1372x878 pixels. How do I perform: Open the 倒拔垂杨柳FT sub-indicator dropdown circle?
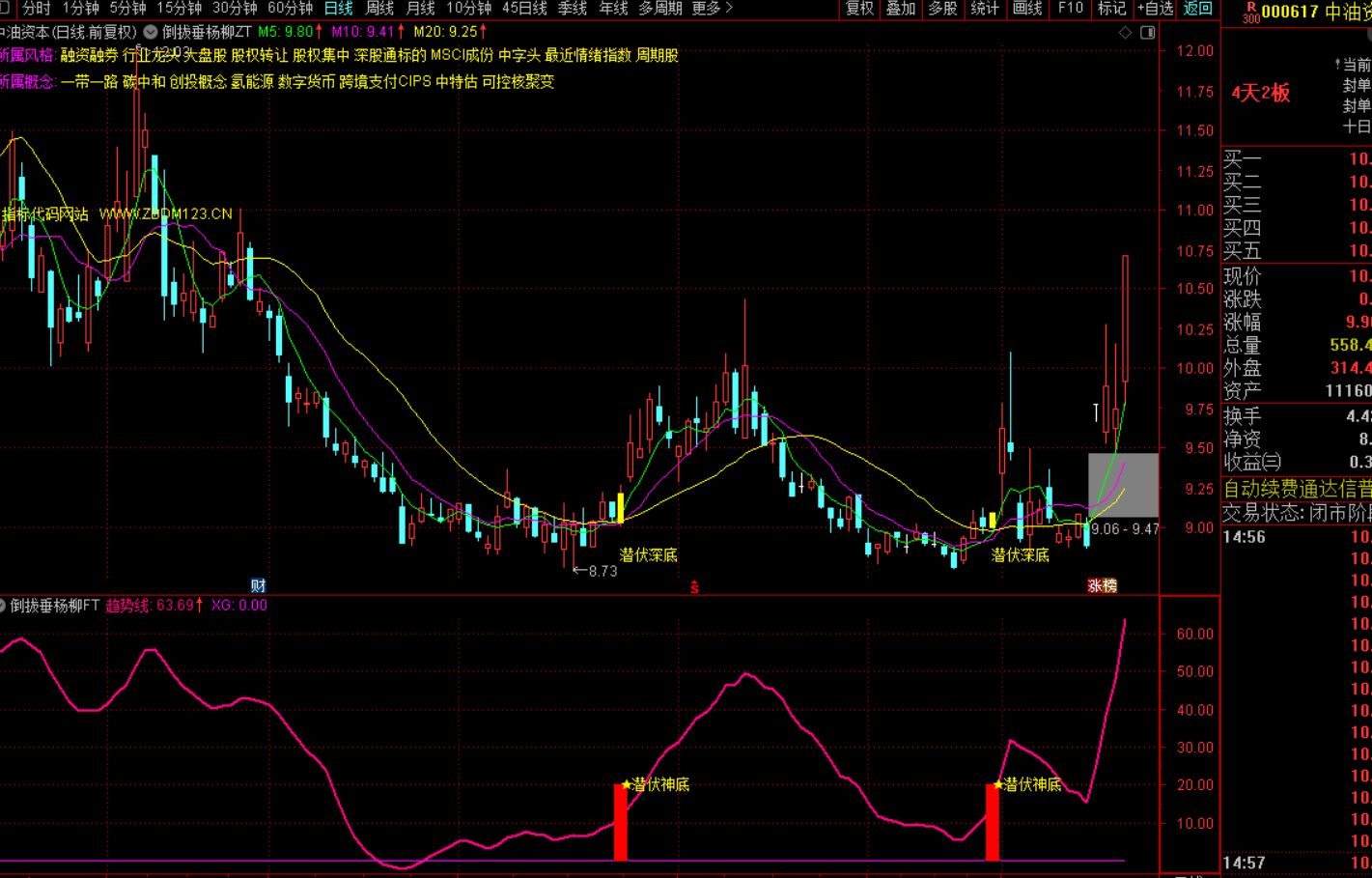[3, 606]
